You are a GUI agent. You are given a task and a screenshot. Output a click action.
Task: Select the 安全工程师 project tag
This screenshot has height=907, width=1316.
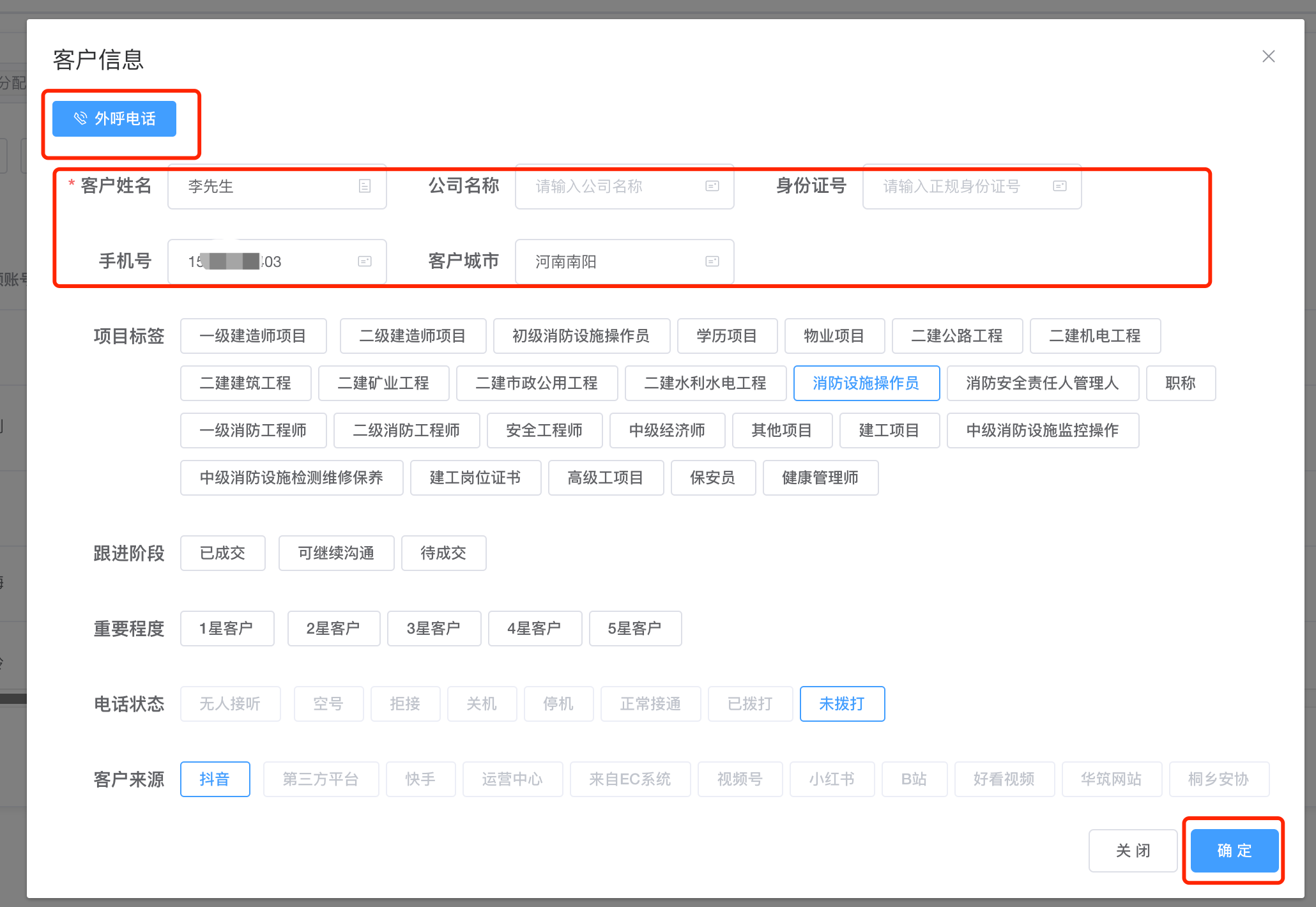544,431
